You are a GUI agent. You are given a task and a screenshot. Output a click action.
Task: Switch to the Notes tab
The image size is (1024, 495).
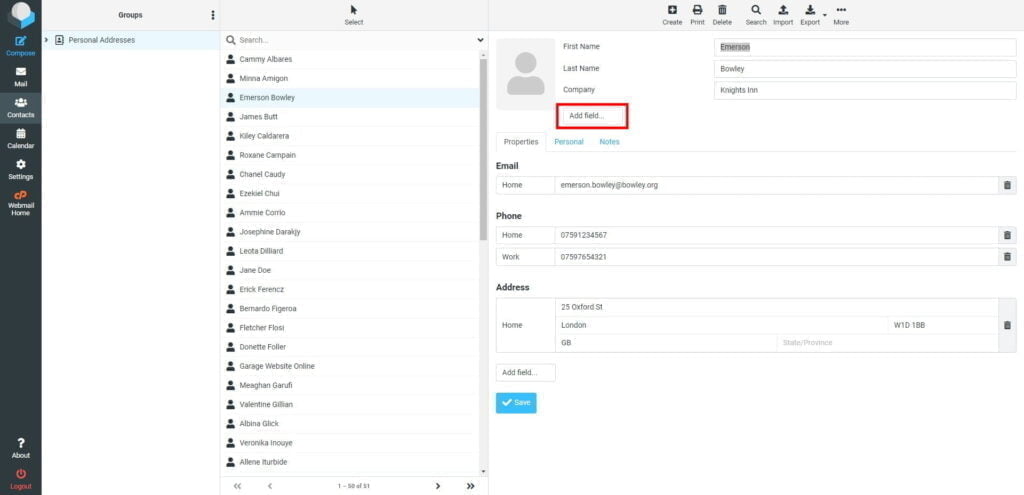609,142
